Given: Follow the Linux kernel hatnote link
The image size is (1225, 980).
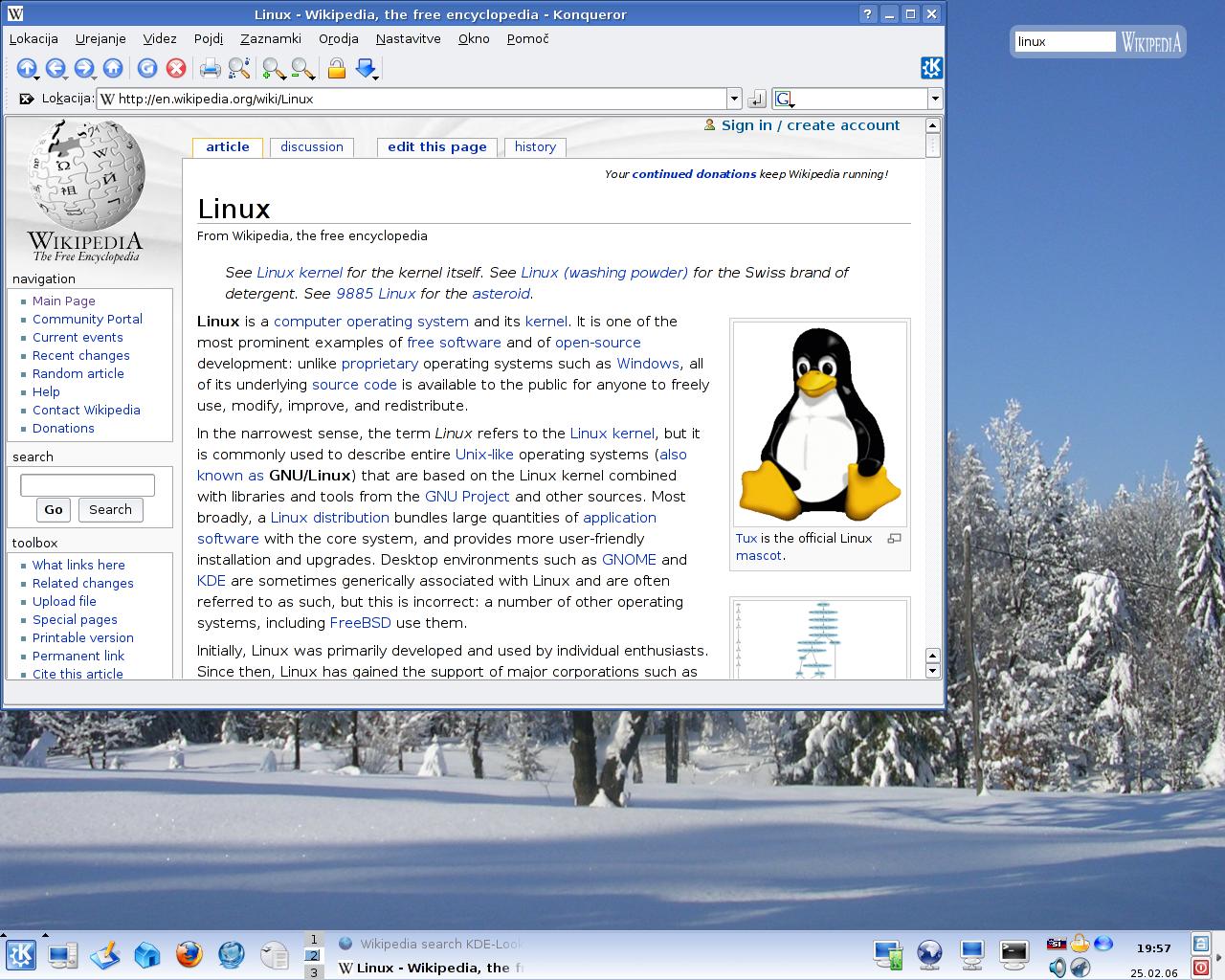Looking at the screenshot, I should tap(300, 273).
